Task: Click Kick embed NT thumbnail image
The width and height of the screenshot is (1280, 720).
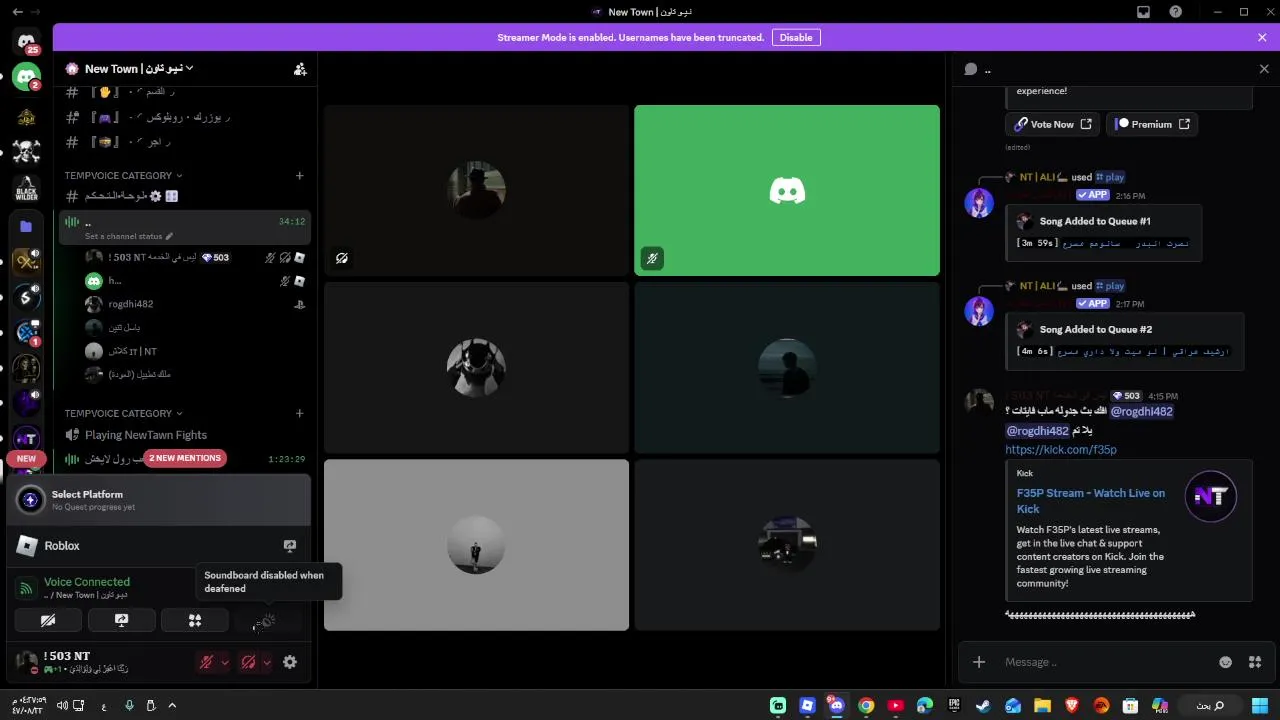Action: tap(1211, 496)
